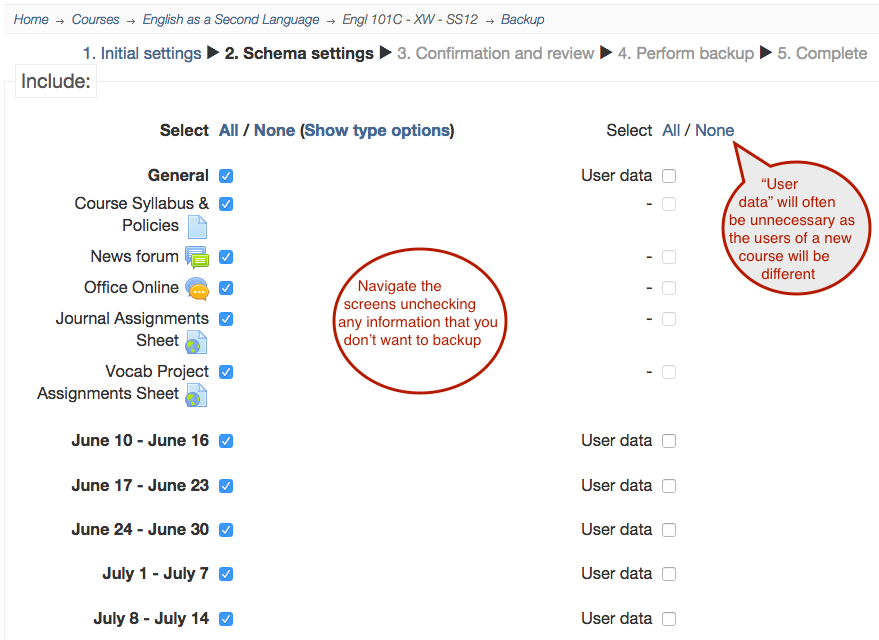879x640 pixels.
Task: Select None for the user data column
Action: click(x=715, y=131)
